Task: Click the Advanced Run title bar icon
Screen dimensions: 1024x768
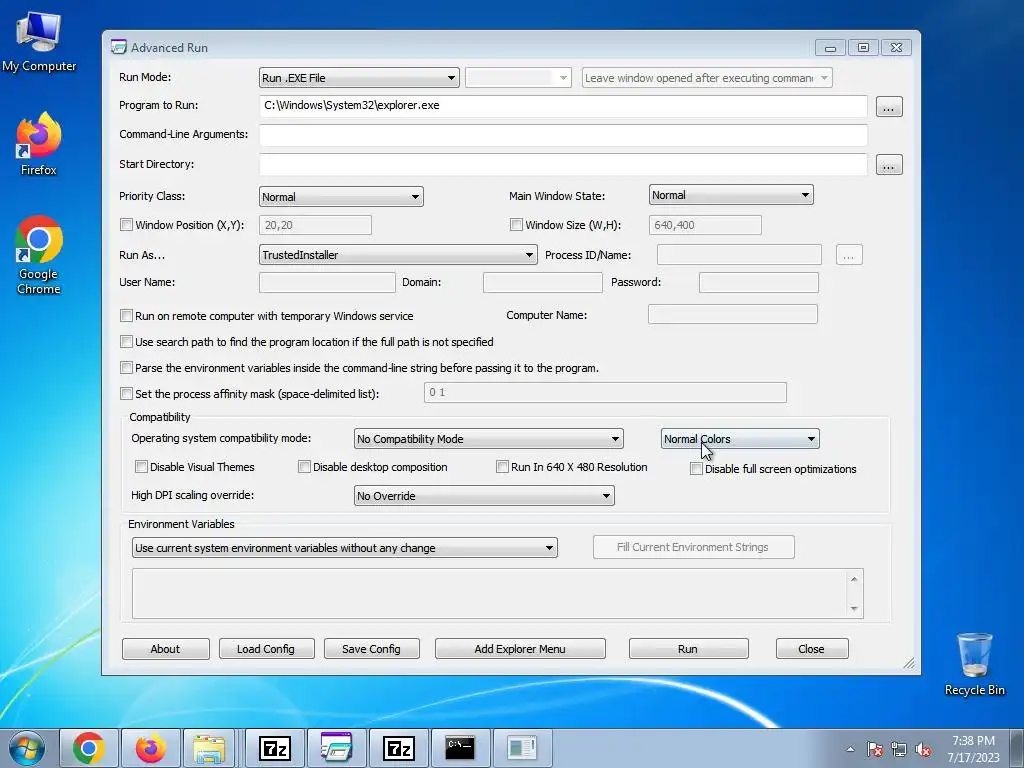Action: [x=118, y=47]
